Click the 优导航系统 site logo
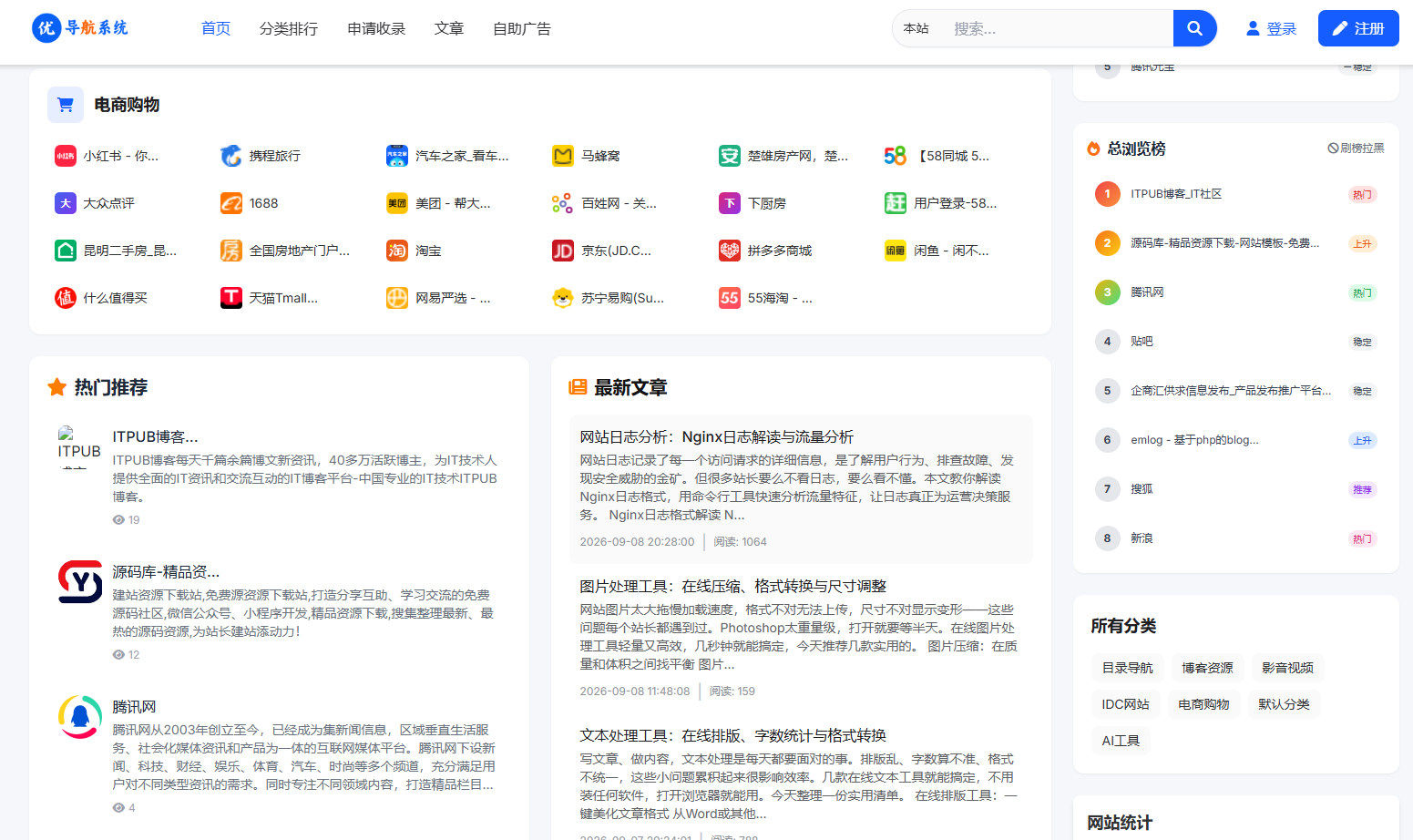The width and height of the screenshot is (1413, 840). click(x=80, y=28)
